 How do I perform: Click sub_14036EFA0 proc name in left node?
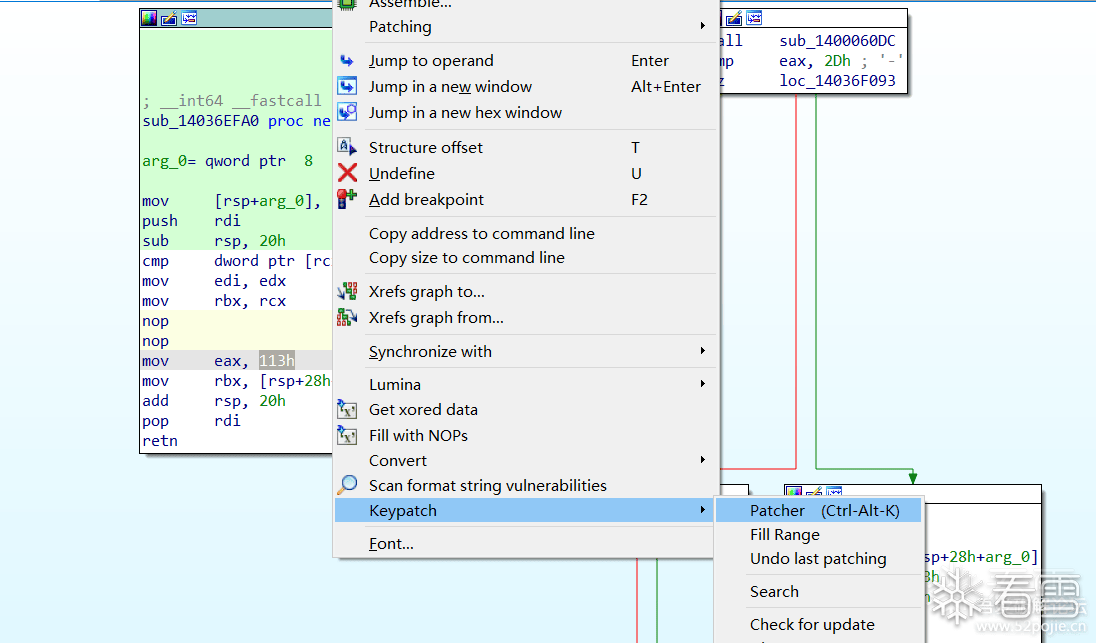click(x=201, y=121)
